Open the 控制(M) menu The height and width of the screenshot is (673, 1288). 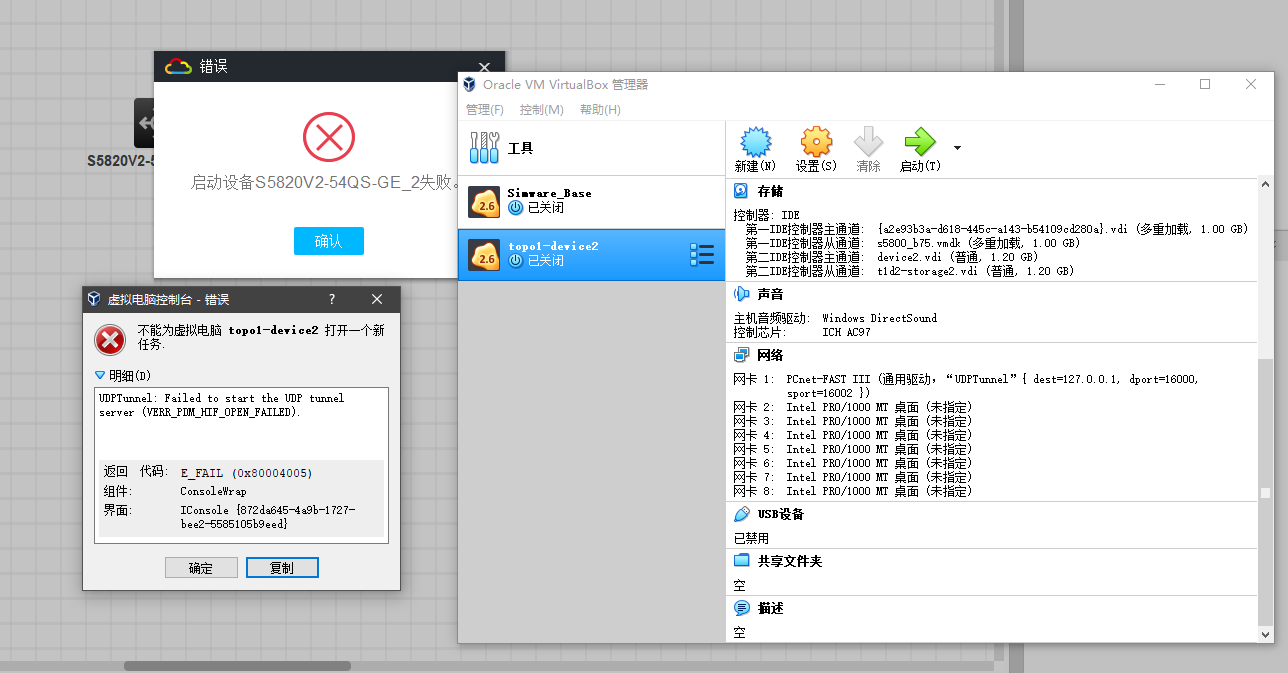click(541, 110)
